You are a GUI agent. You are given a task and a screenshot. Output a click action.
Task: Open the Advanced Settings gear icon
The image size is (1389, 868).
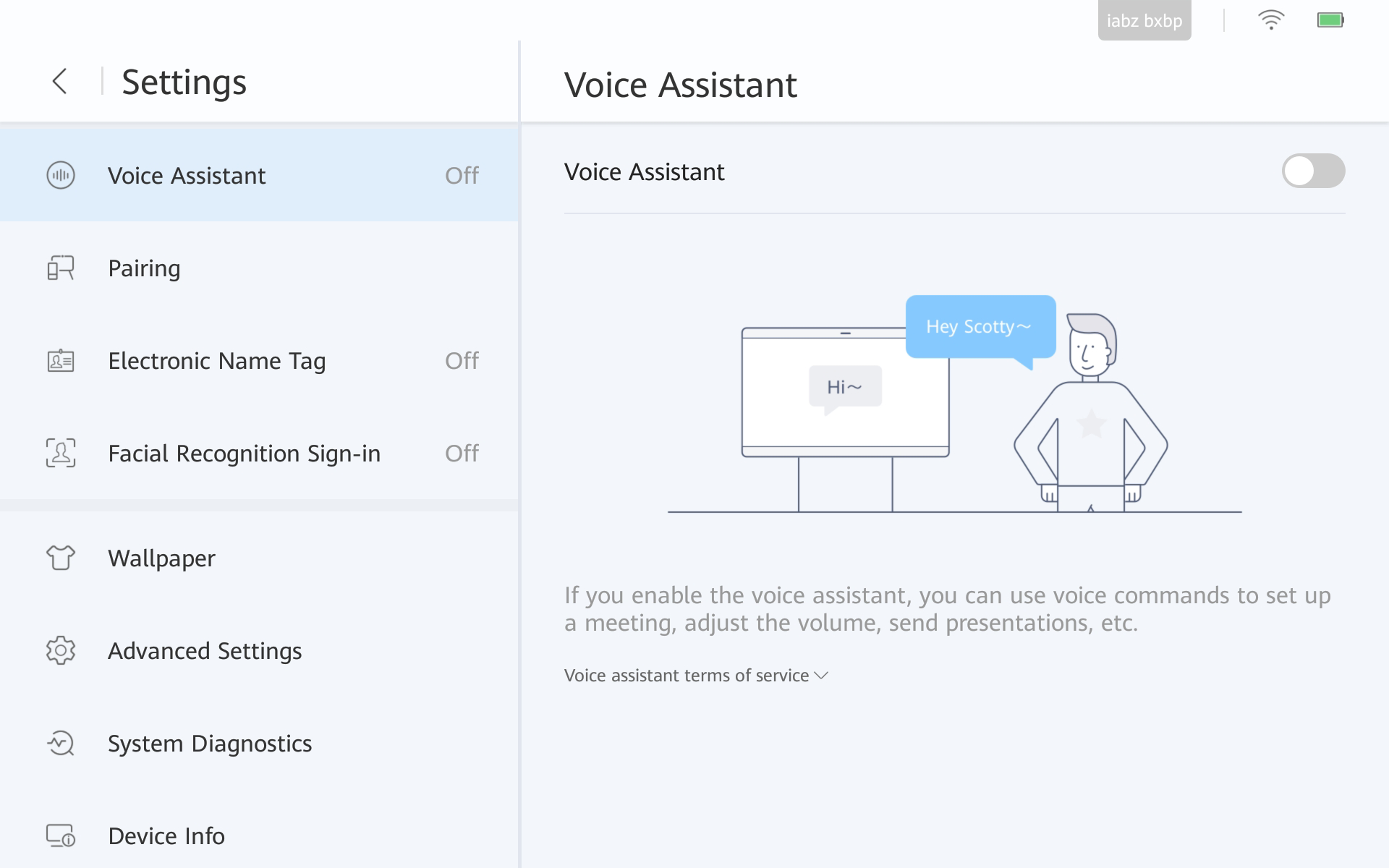click(x=61, y=650)
